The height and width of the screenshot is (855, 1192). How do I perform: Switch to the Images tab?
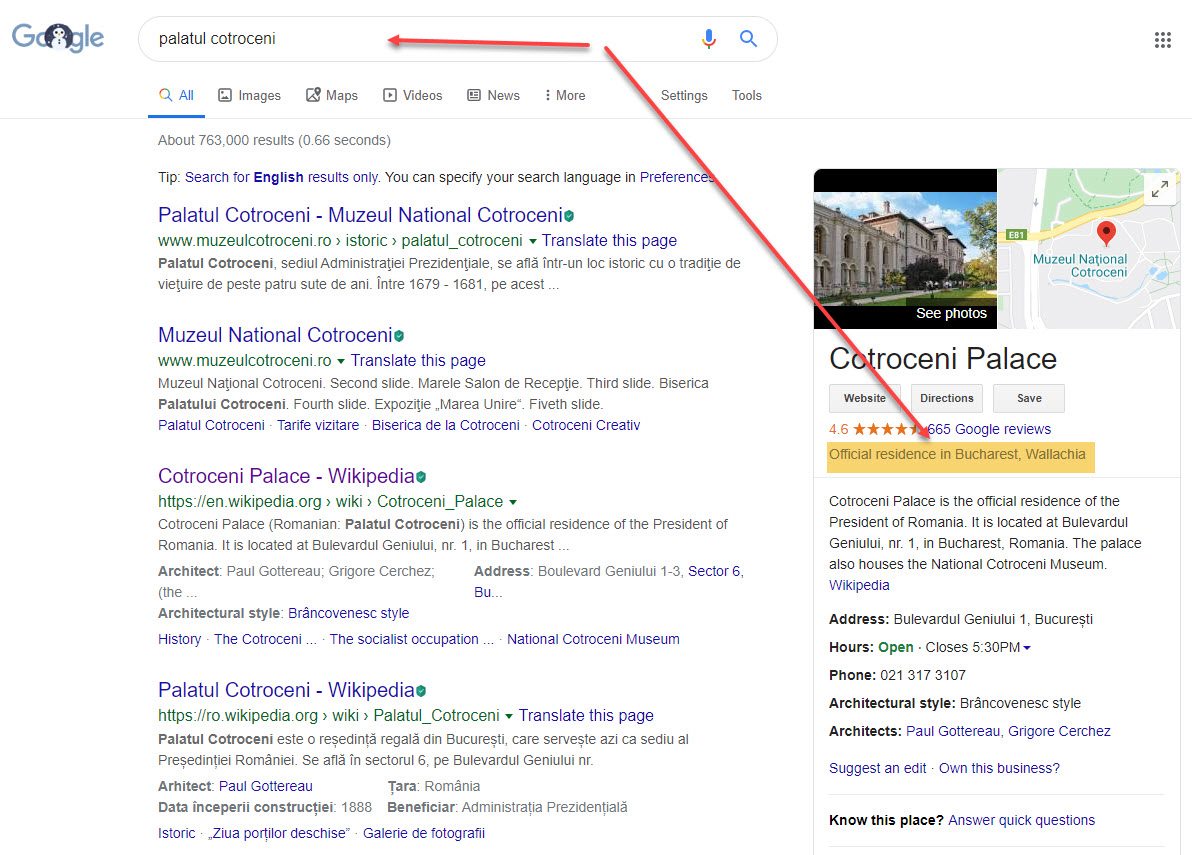pos(249,96)
